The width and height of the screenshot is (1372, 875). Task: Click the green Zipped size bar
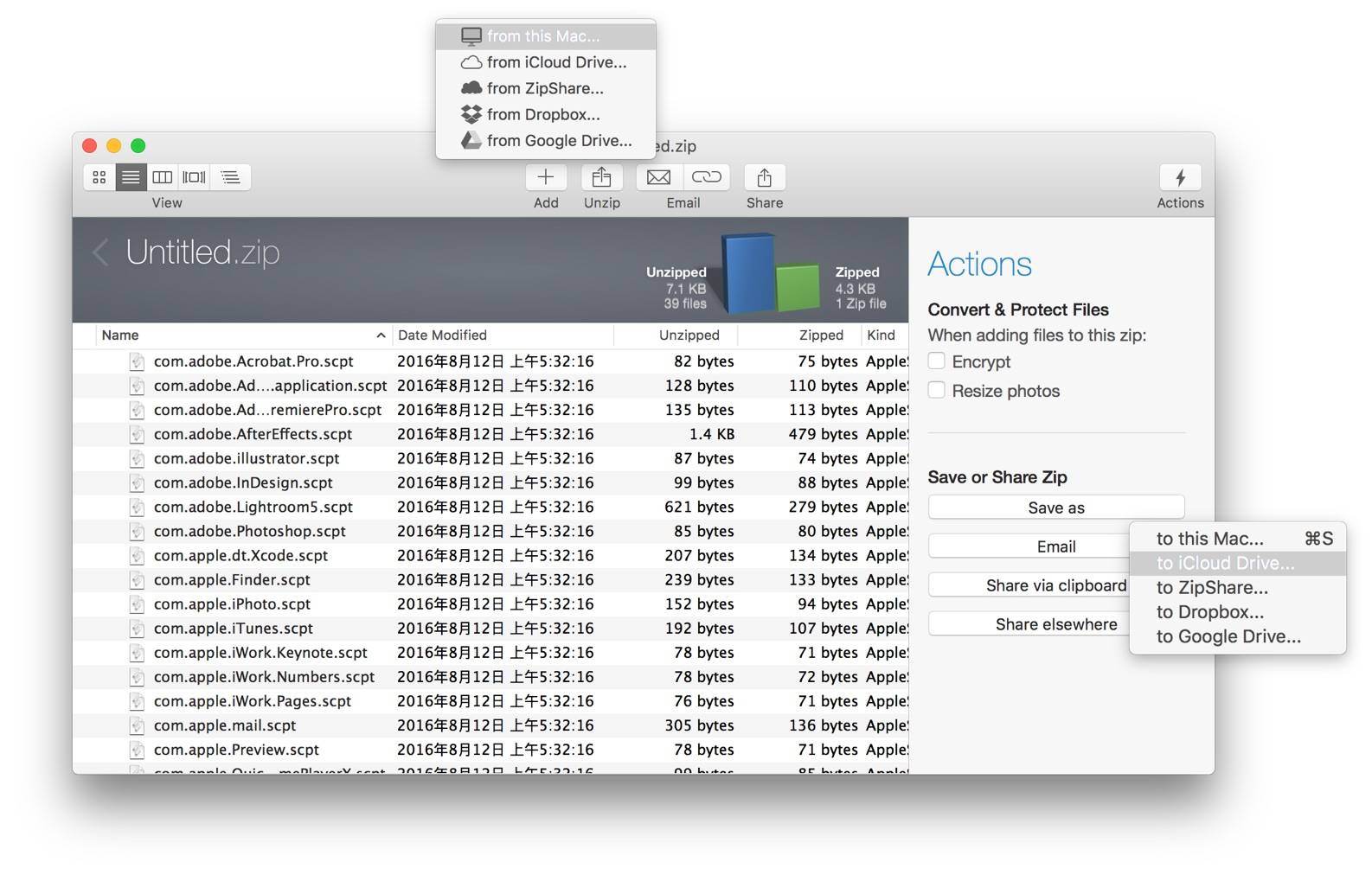click(x=798, y=287)
